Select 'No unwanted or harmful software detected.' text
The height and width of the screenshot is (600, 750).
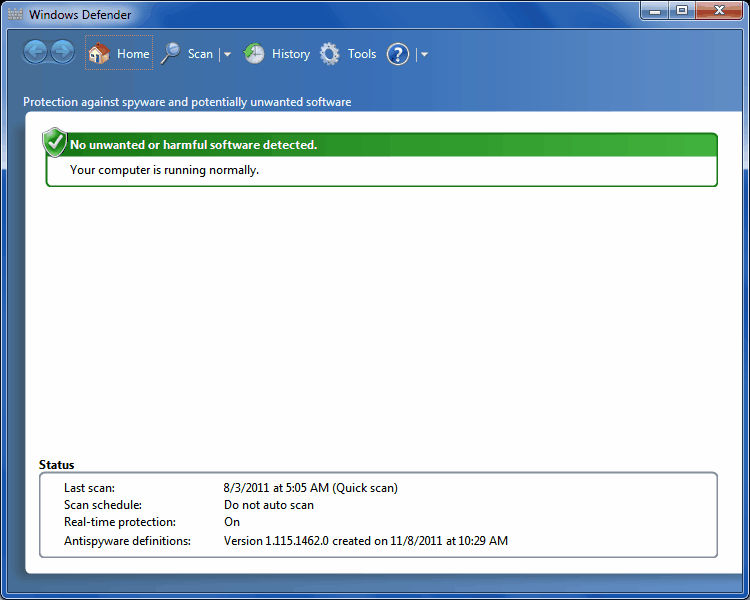click(193, 144)
